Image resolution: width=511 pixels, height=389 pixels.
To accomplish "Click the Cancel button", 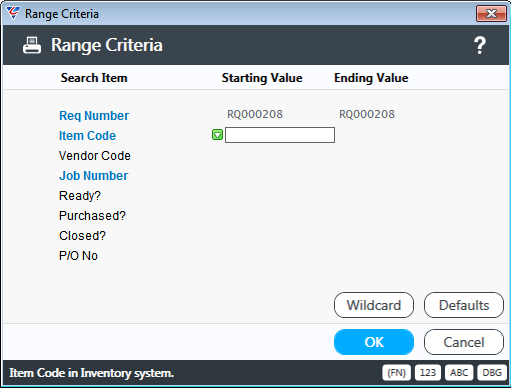I will (x=464, y=342).
